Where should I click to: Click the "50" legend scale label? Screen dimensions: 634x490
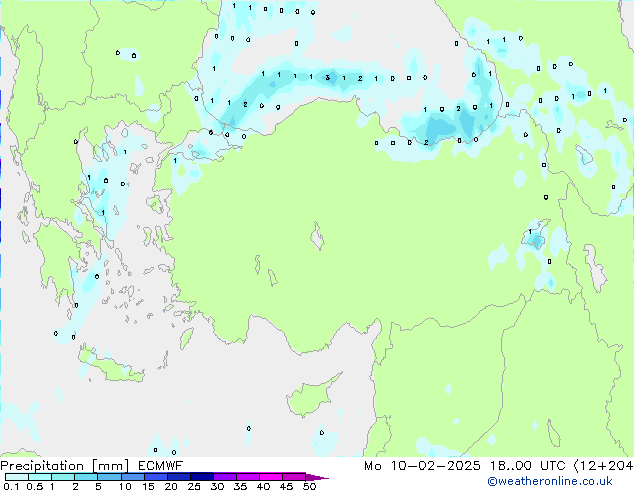pyautogui.click(x=309, y=486)
